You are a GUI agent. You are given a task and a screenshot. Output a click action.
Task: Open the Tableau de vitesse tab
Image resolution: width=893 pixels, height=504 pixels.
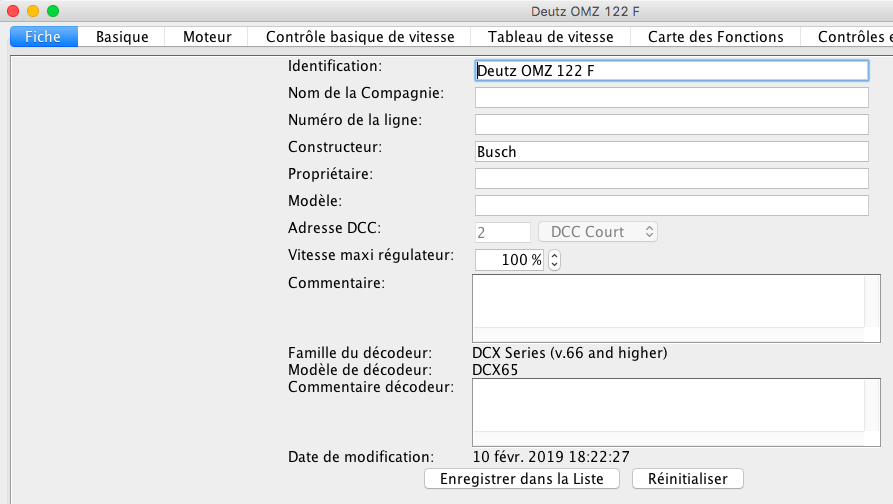click(550, 36)
